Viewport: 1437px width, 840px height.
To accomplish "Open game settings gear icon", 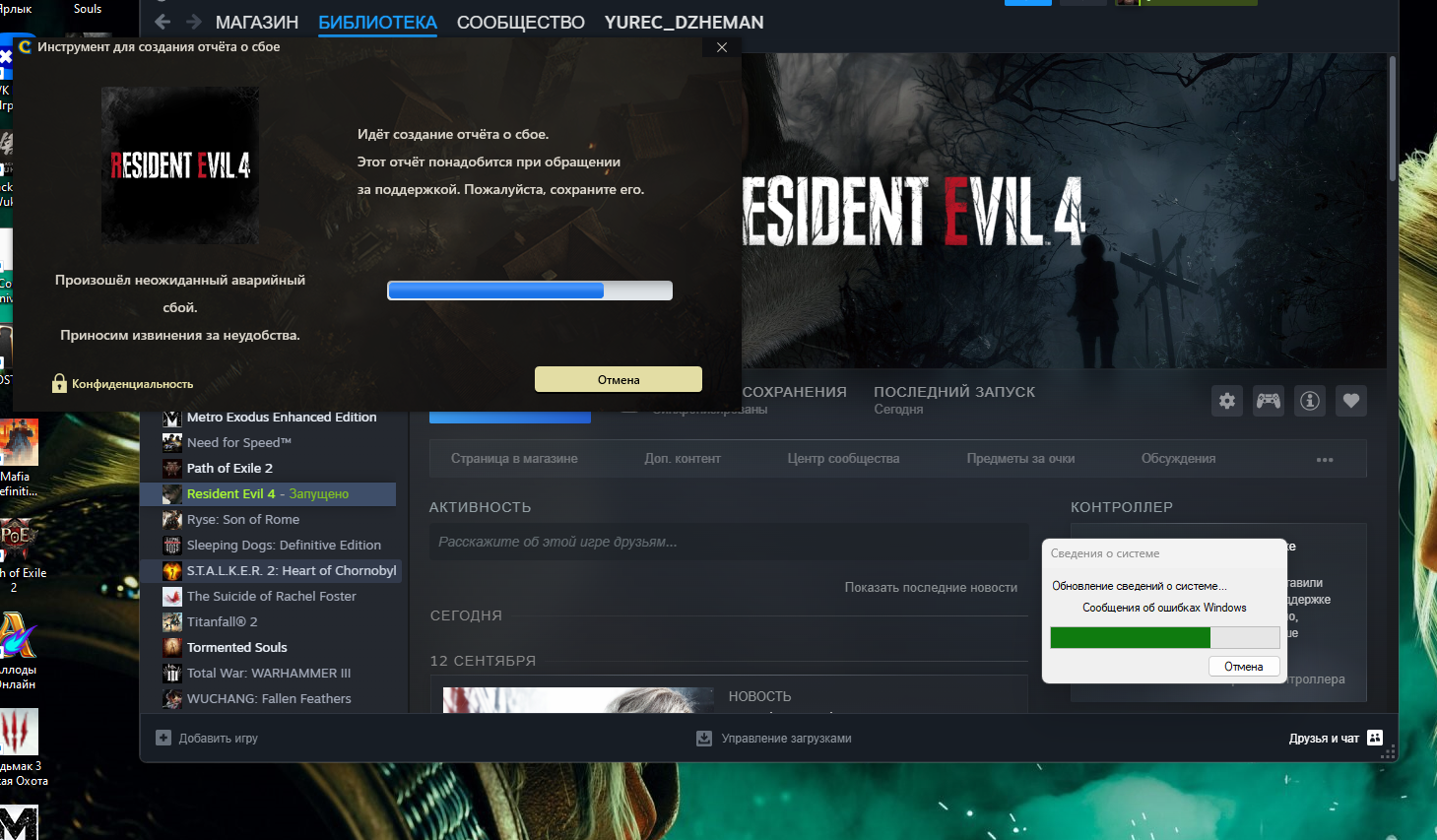I will click(1227, 400).
